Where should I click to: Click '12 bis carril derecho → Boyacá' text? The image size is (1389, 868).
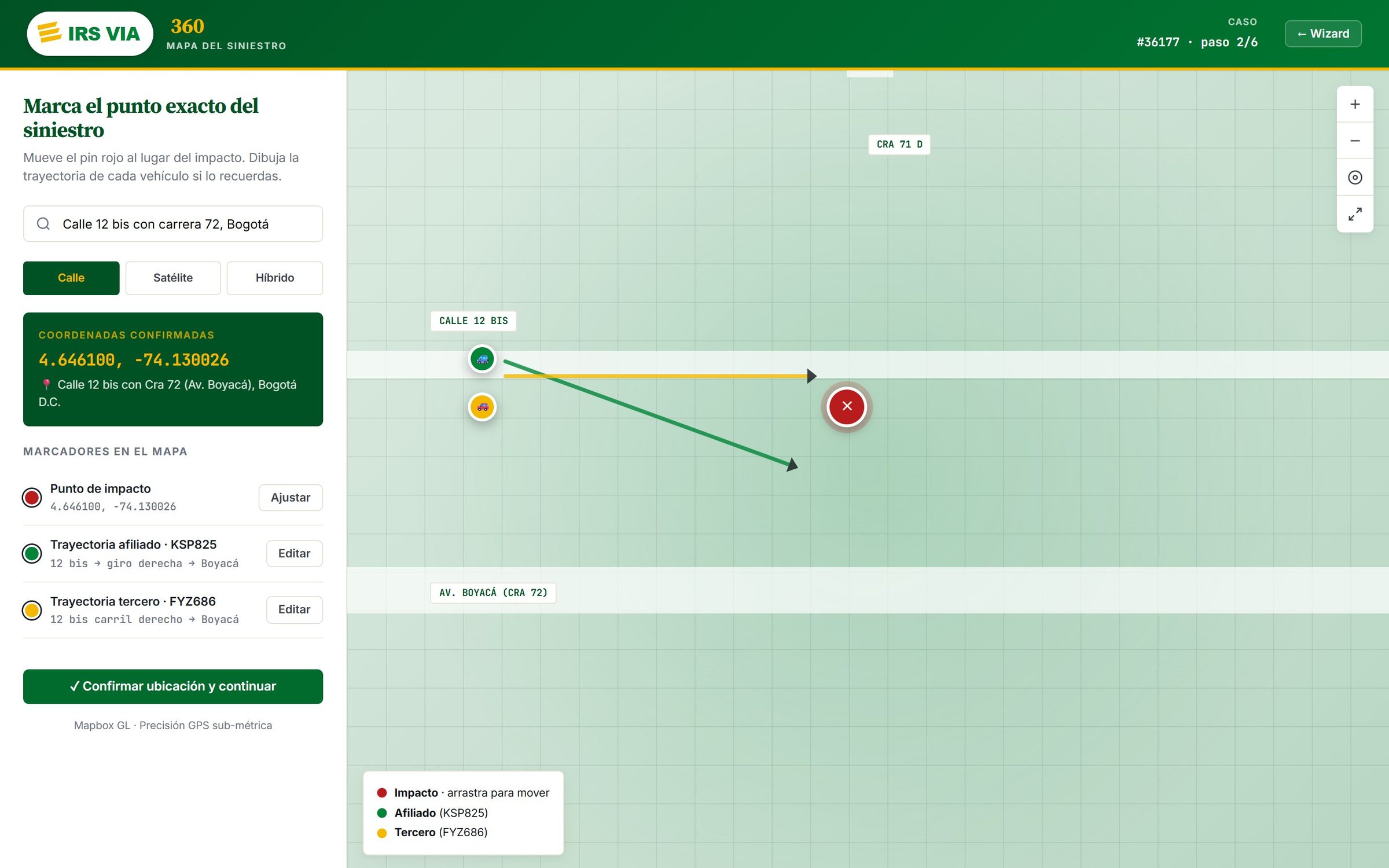[144, 619]
